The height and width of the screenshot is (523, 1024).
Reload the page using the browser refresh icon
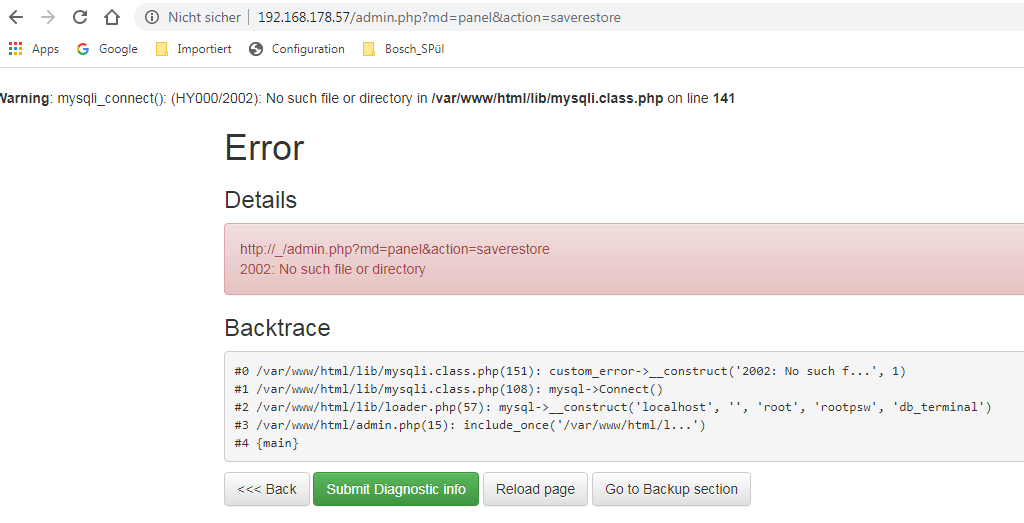coord(80,17)
